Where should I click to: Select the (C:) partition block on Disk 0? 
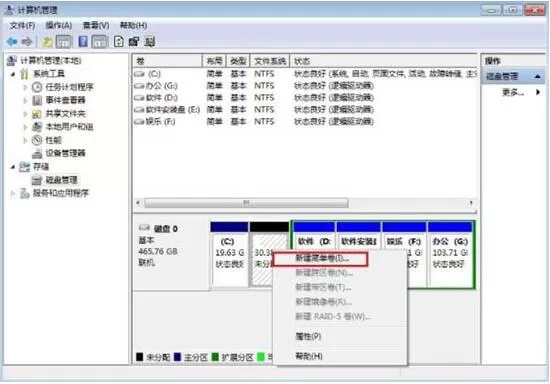click(229, 255)
